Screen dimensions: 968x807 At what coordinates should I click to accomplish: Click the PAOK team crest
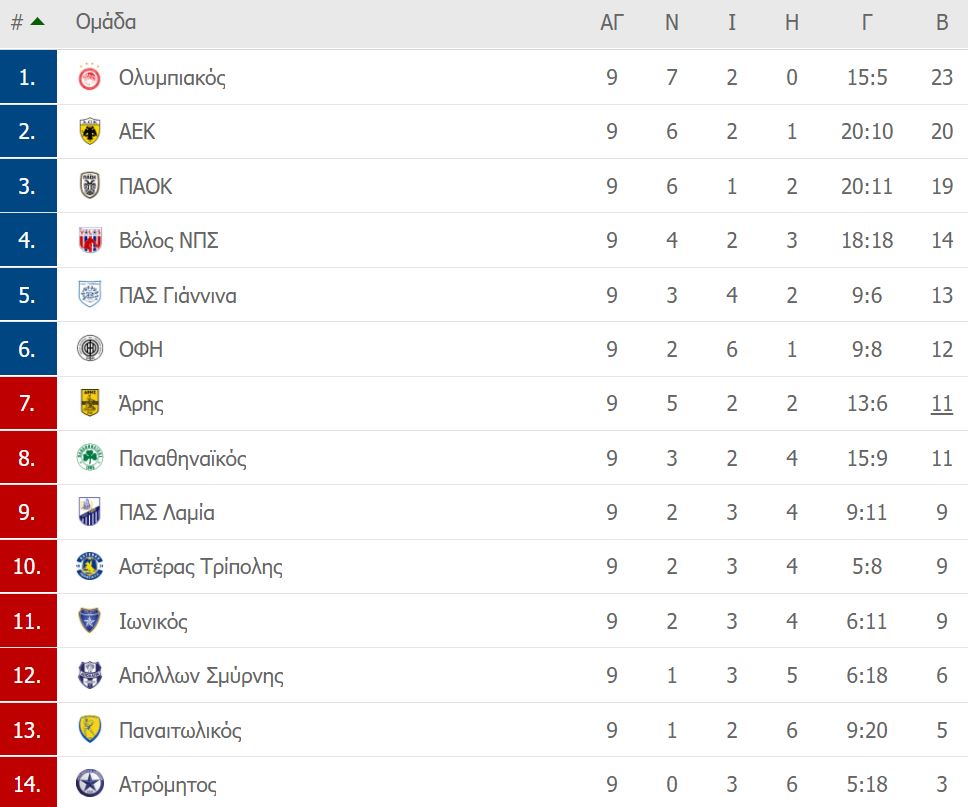point(90,186)
